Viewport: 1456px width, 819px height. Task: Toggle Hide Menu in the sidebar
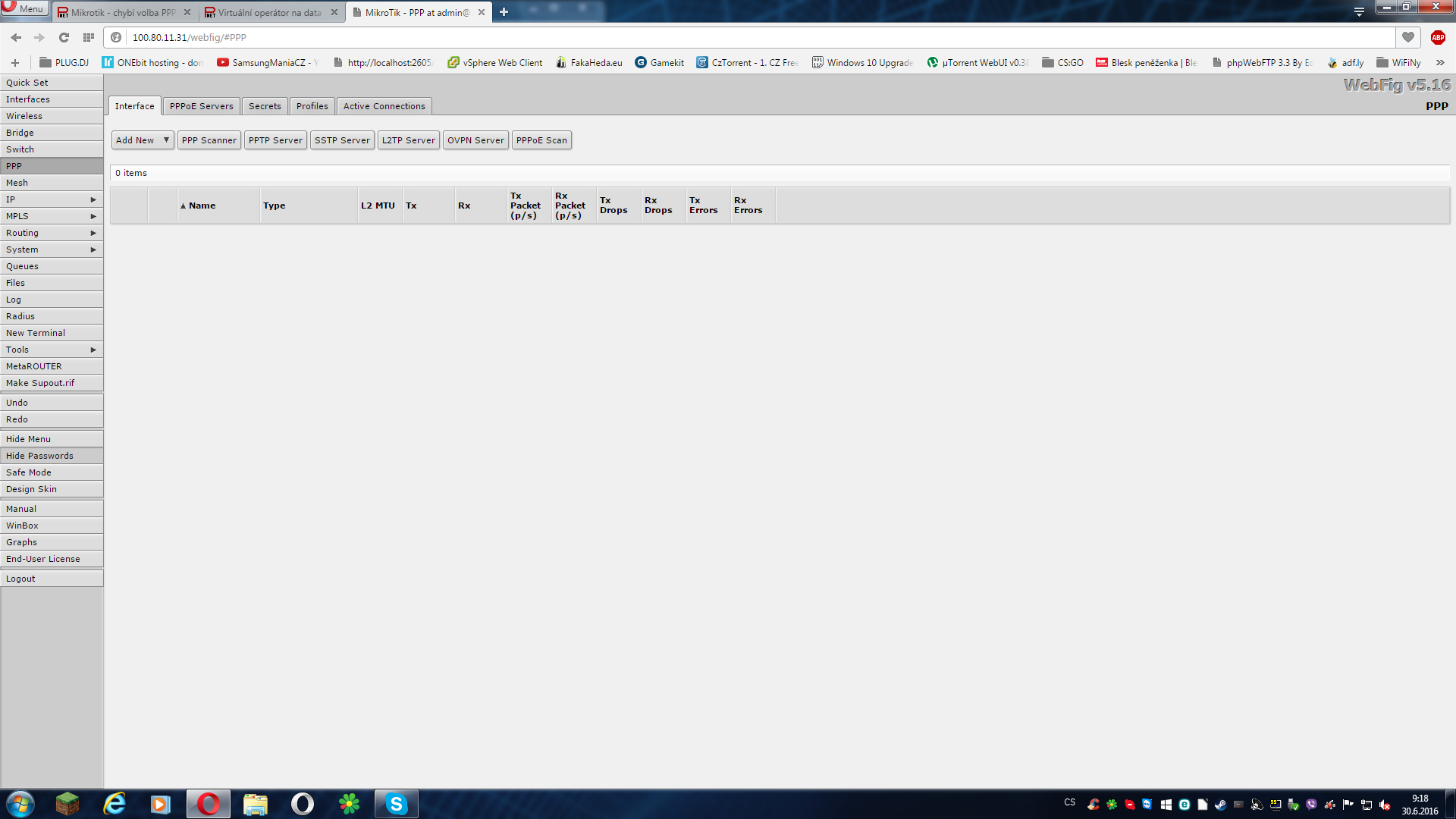pyautogui.click(x=52, y=439)
